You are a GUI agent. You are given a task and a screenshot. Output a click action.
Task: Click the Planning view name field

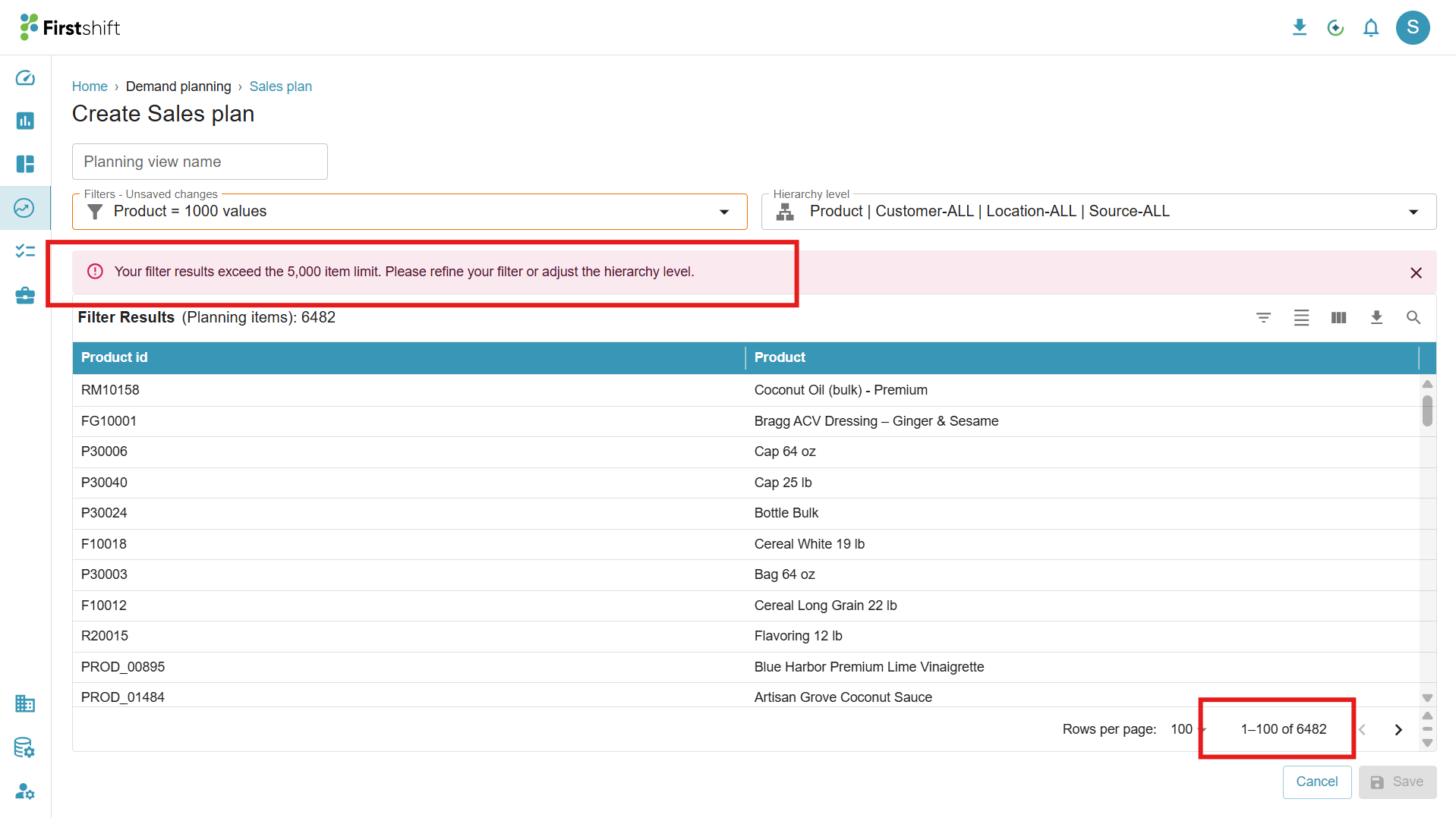click(200, 162)
